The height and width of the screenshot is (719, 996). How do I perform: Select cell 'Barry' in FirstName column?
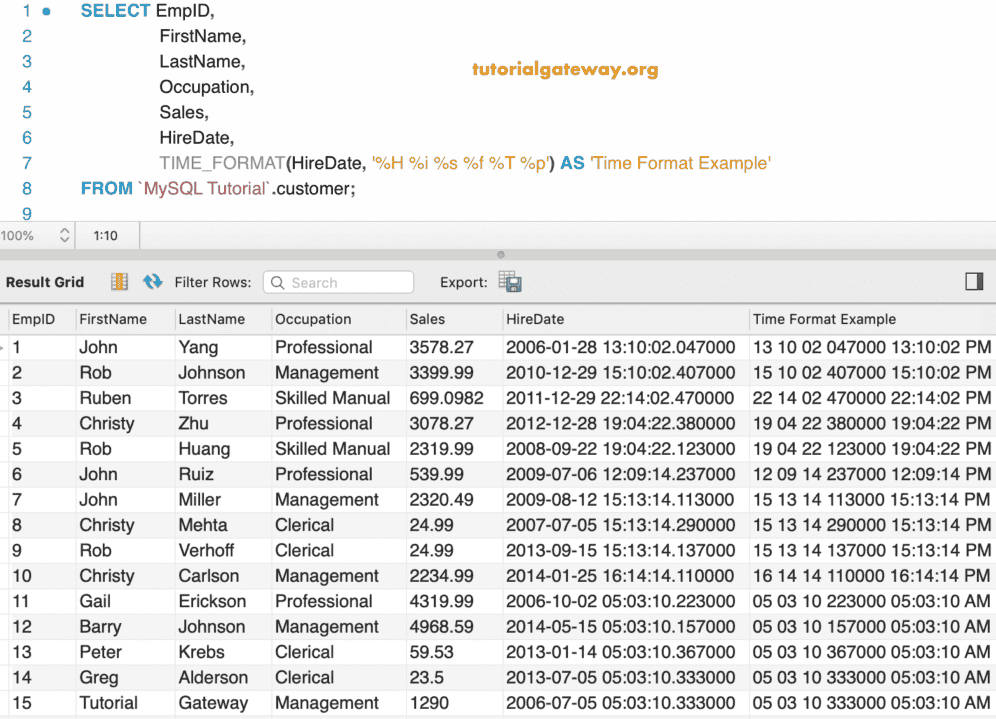(100, 627)
